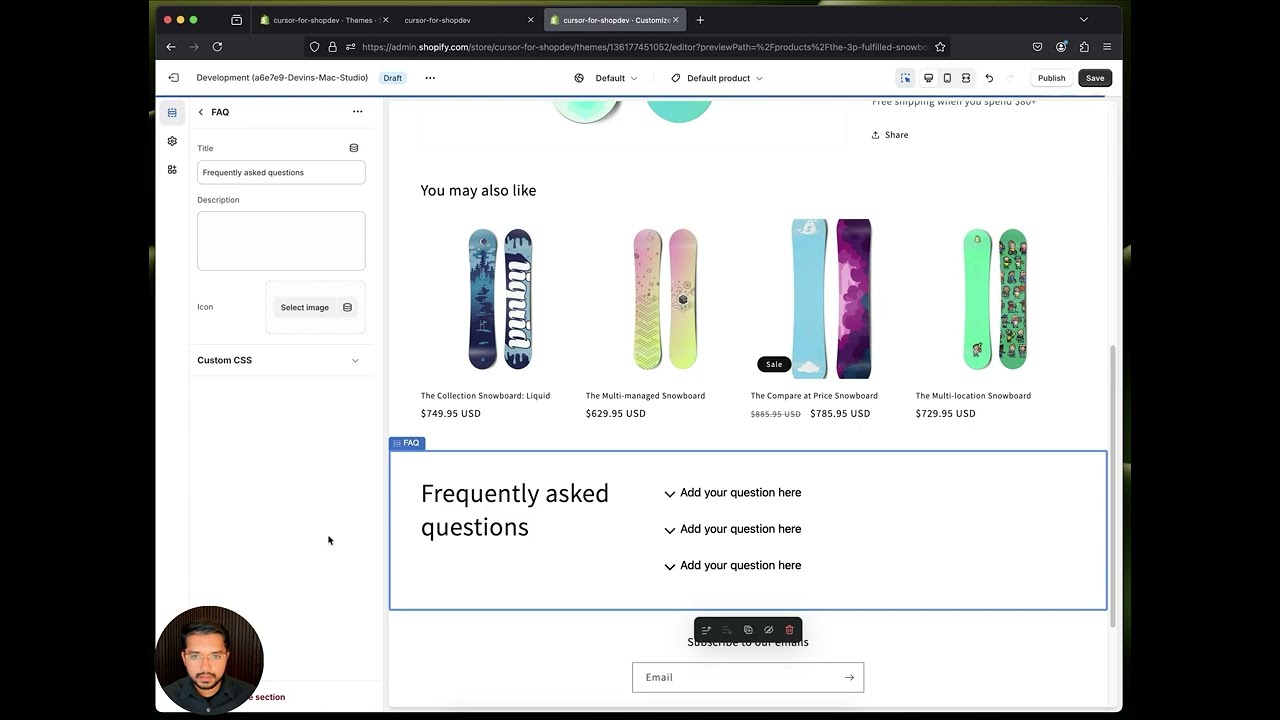1280x720 pixels.
Task: Toggle desktop preview mode
Action: tap(928, 77)
